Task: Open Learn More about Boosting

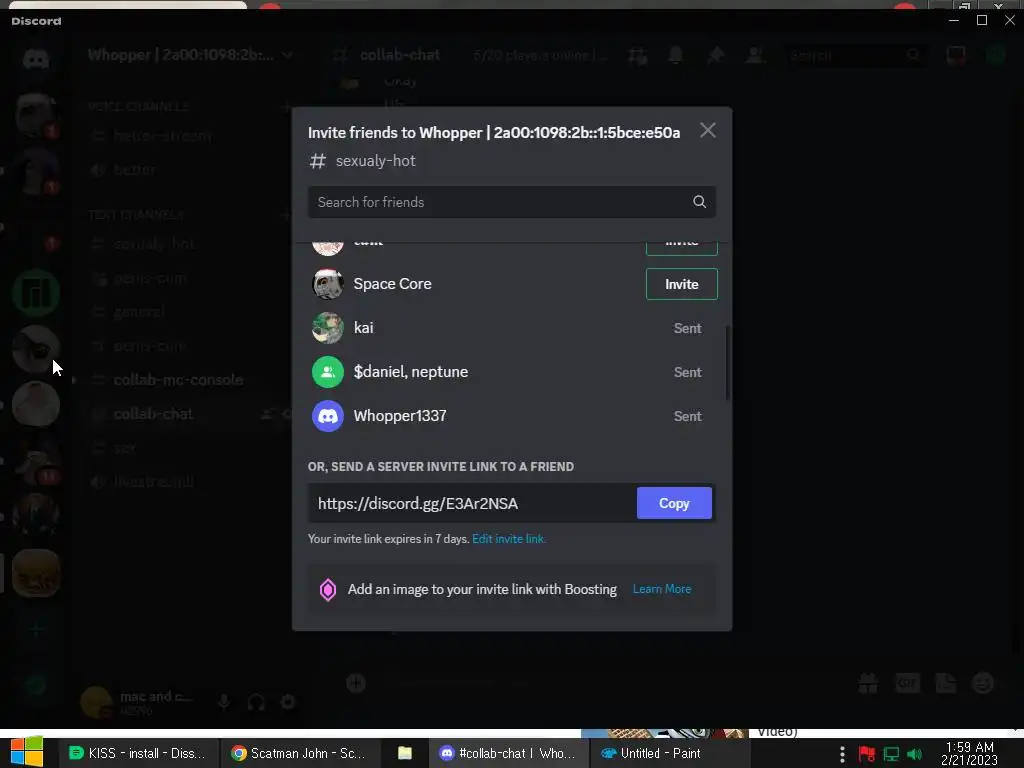Action: (662, 589)
